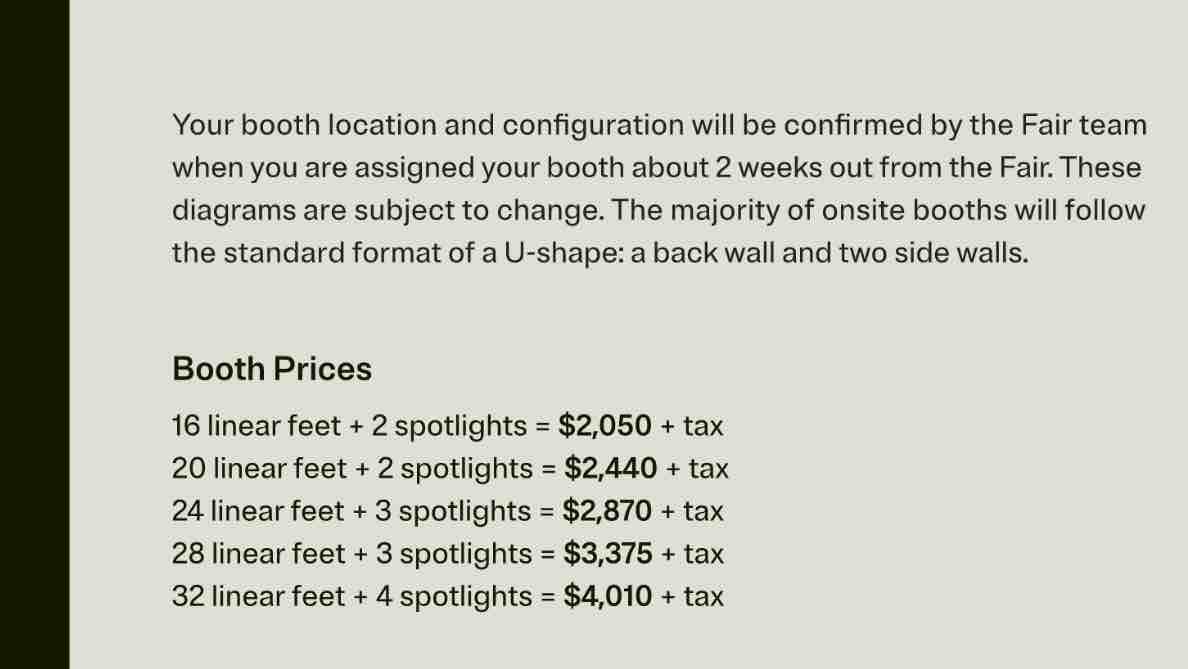The height and width of the screenshot is (669, 1188).
Task: Click the 28 linear feet pricing line
Action: click(x=448, y=554)
